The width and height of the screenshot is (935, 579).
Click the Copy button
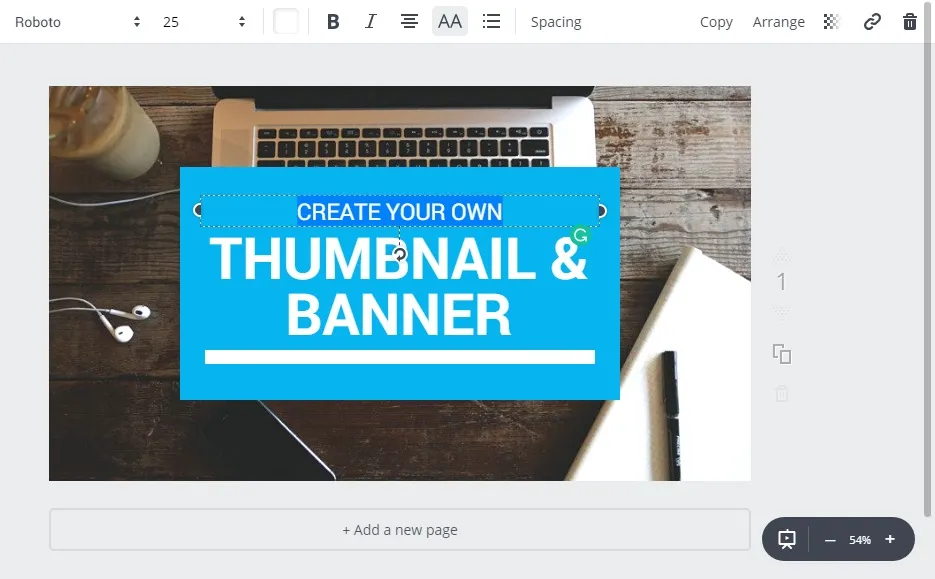pos(716,22)
